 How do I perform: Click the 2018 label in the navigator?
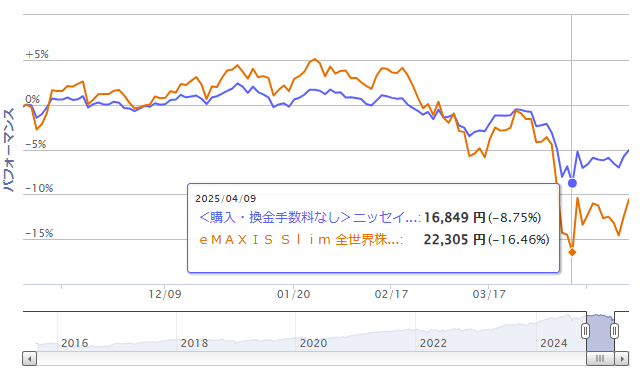pos(194,343)
